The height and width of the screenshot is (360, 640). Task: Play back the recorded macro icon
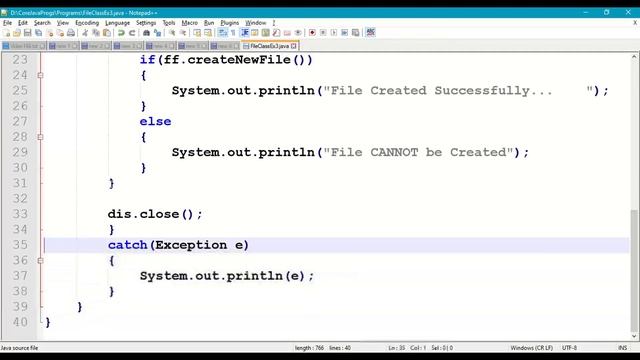point(334,33)
